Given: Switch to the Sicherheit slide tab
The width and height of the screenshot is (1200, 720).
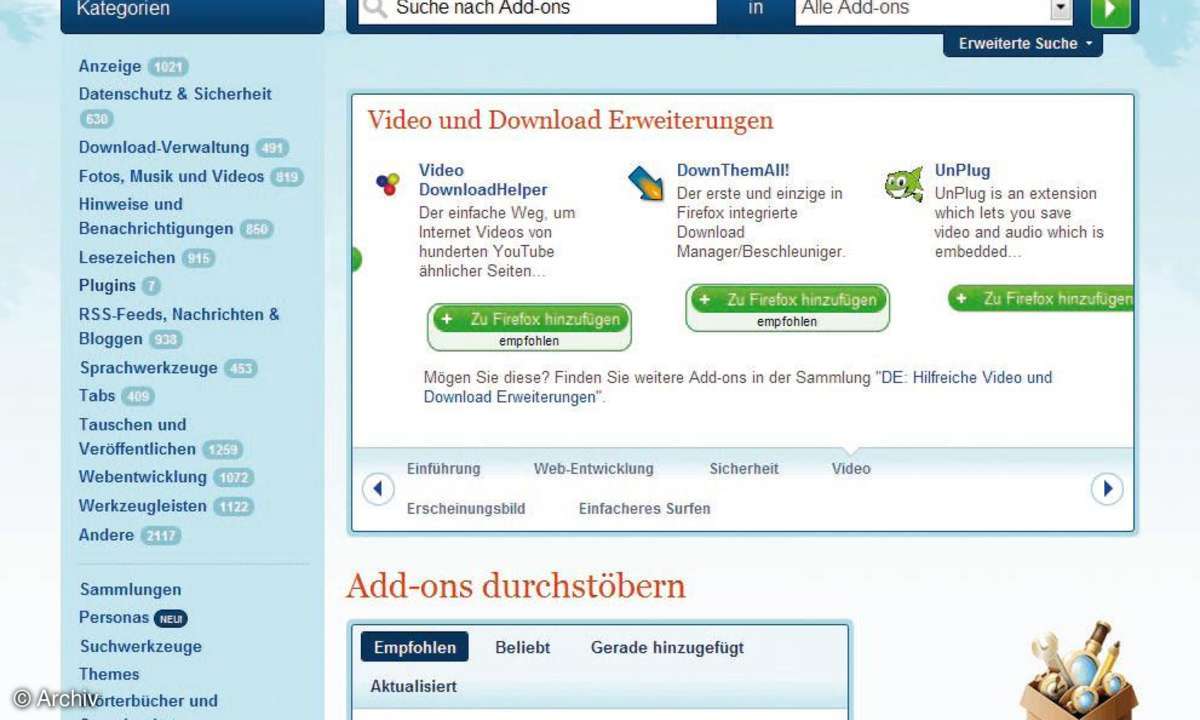Looking at the screenshot, I should point(744,469).
